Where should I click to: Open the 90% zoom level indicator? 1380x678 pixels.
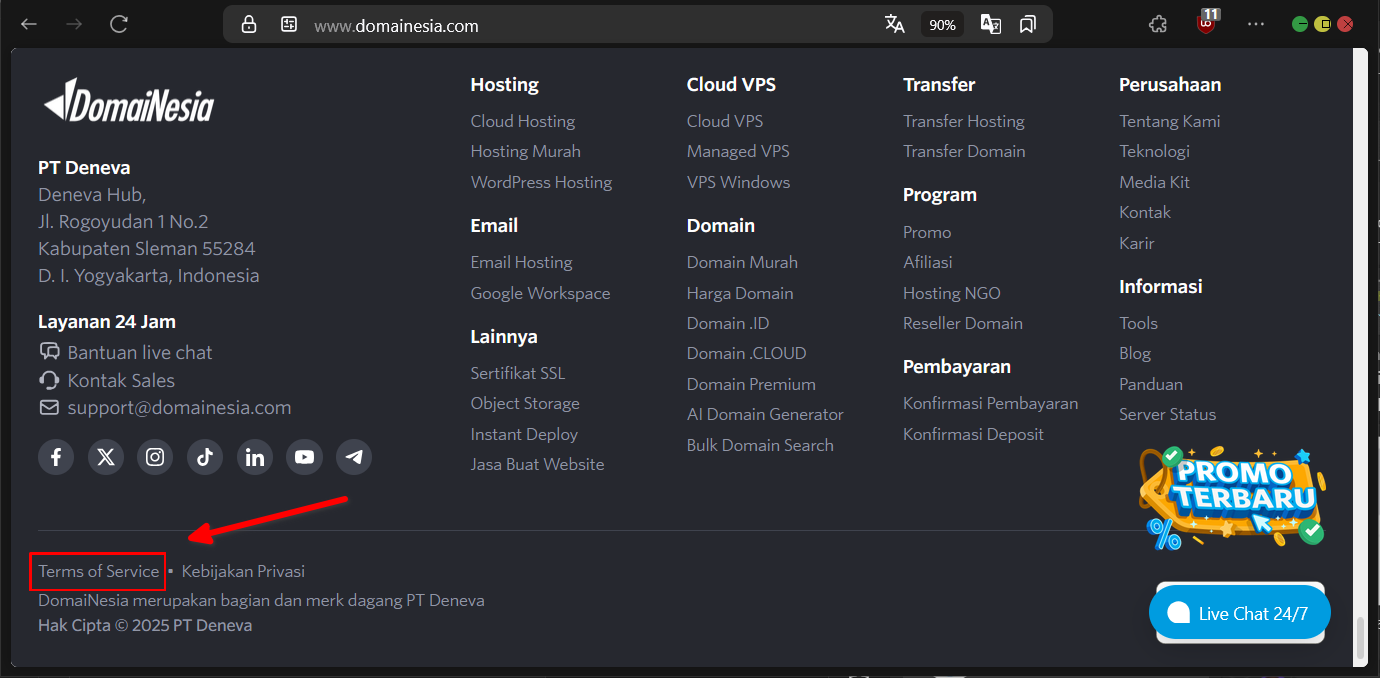(942, 25)
